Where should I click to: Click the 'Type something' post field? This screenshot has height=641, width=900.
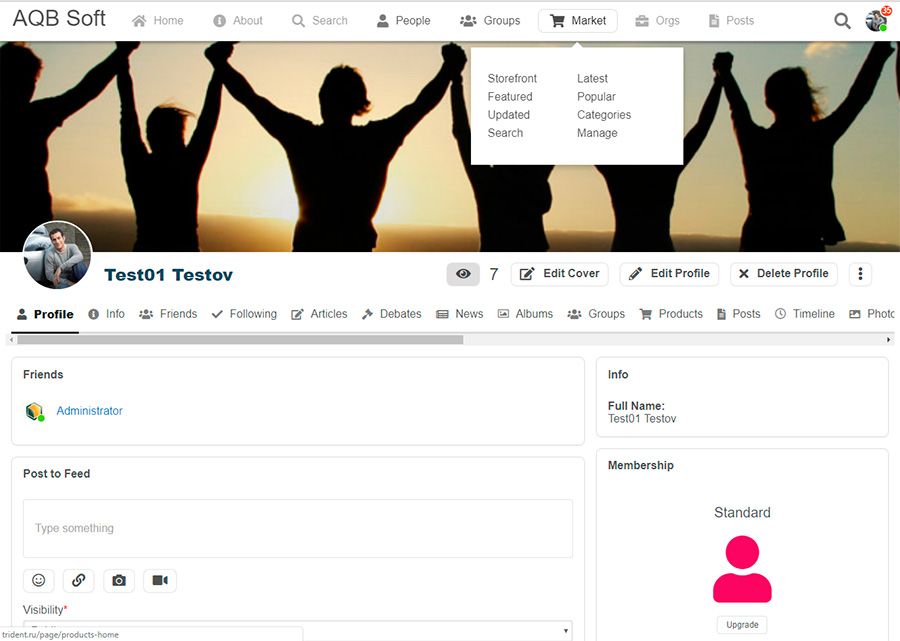[x=297, y=528]
